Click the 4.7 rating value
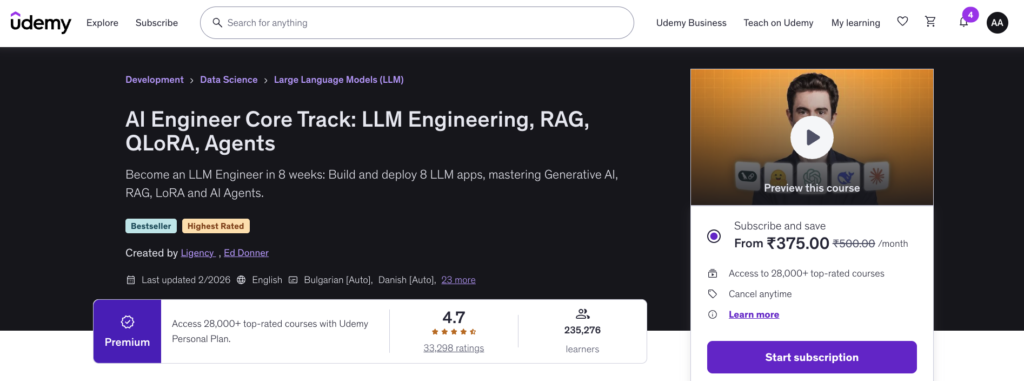 (454, 318)
